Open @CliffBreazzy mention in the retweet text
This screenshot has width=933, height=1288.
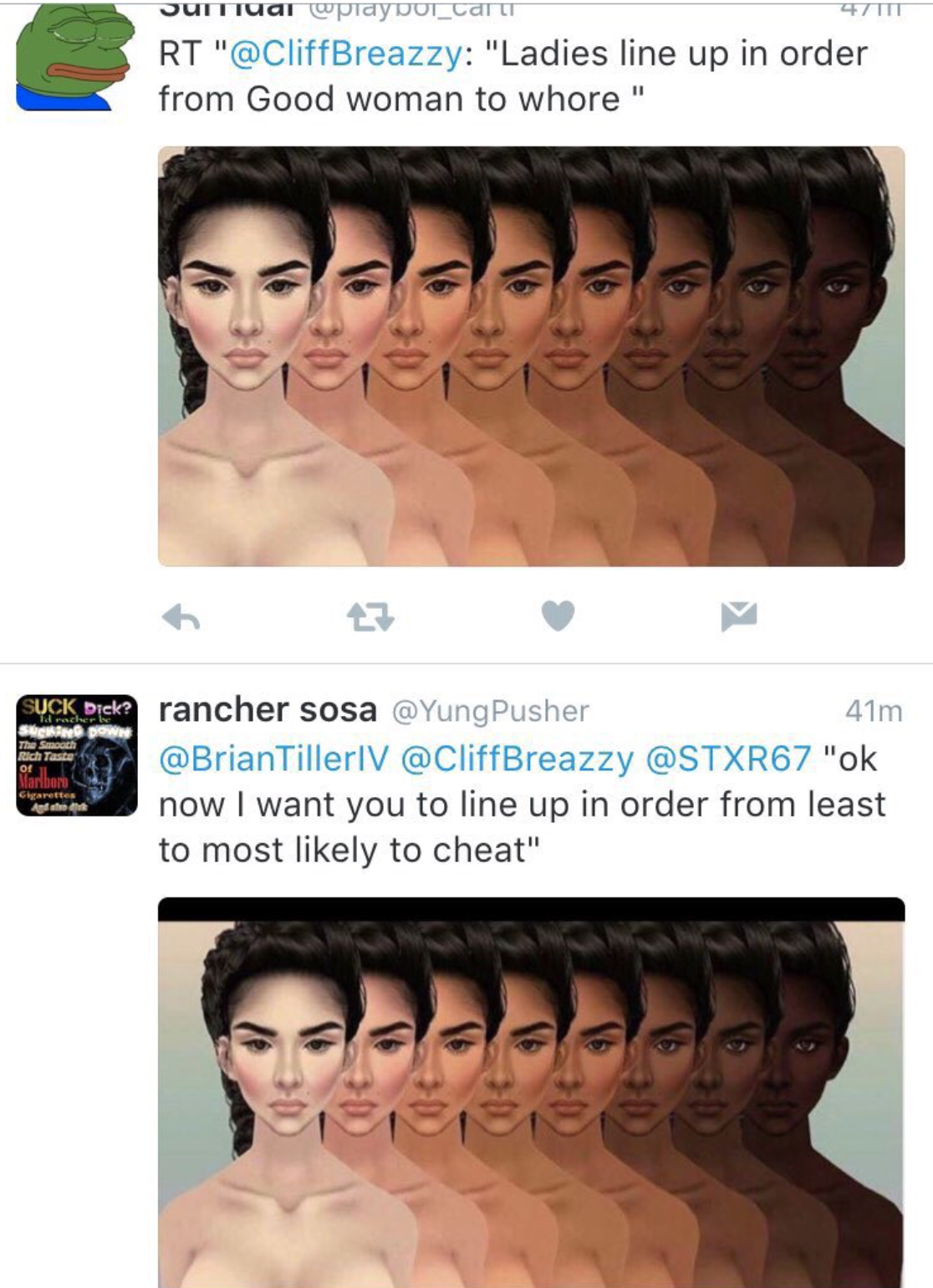coord(345,54)
